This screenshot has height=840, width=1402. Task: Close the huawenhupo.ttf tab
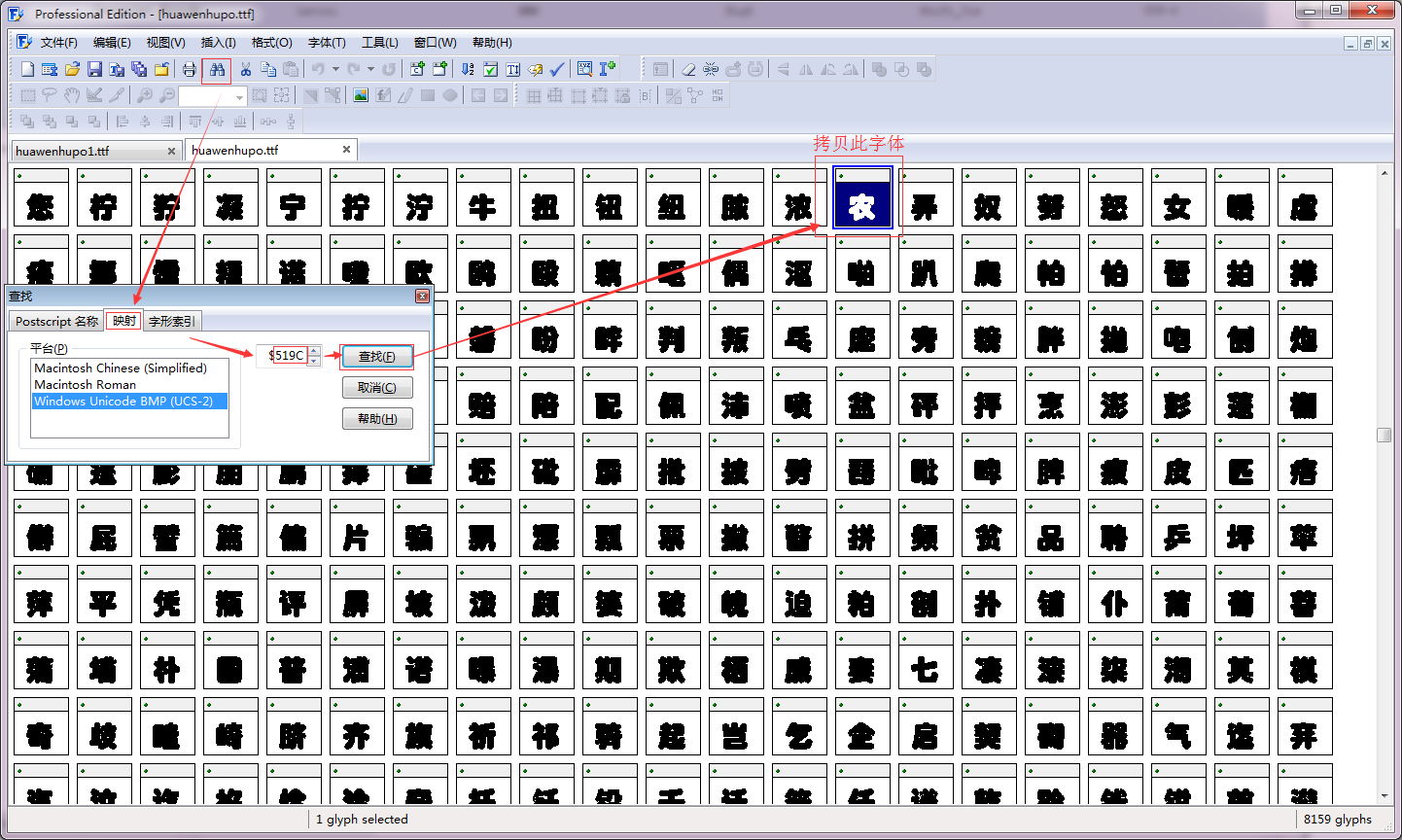[x=346, y=150]
